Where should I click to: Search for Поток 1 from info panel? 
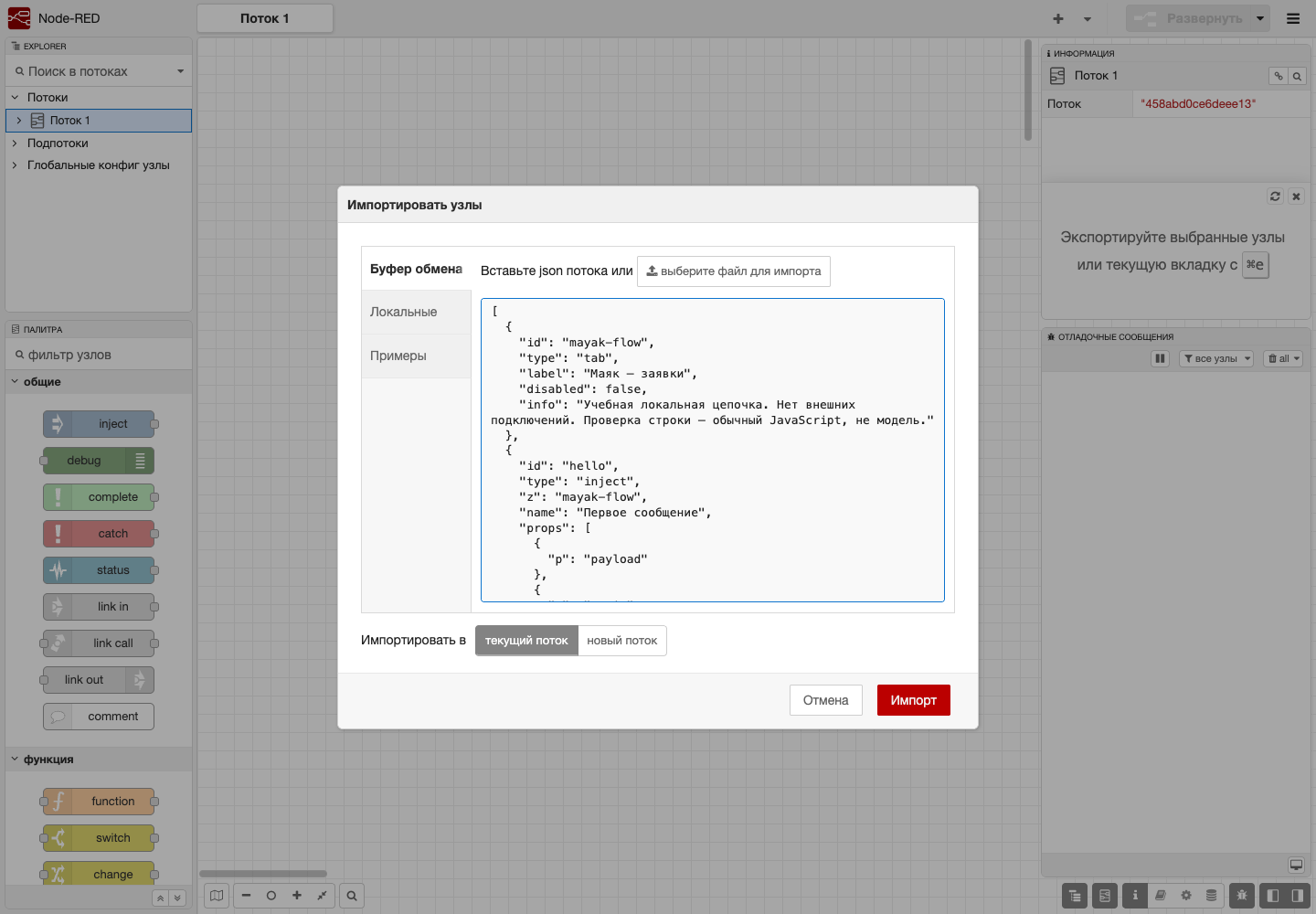(1297, 76)
